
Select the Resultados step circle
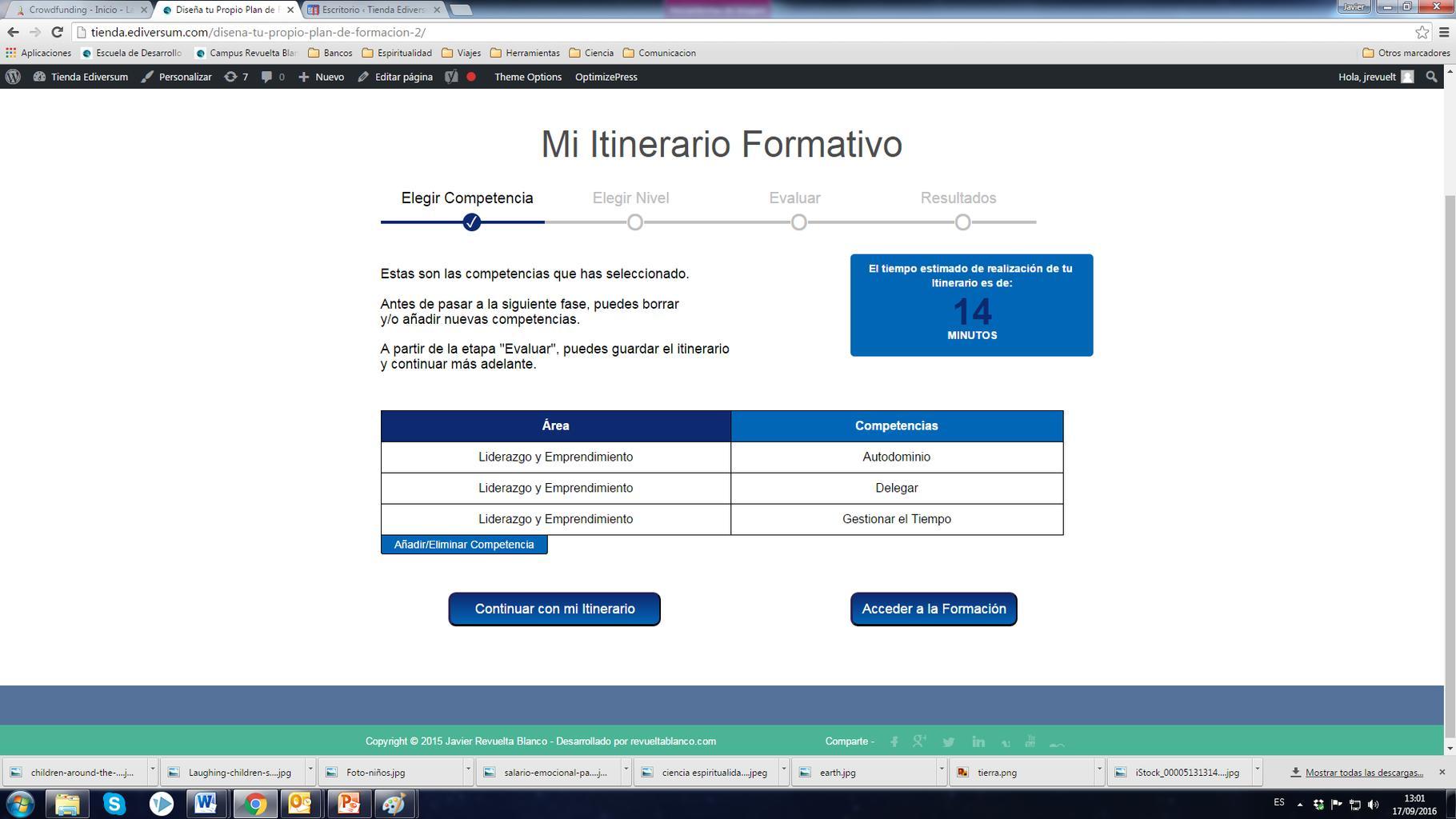[962, 222]
